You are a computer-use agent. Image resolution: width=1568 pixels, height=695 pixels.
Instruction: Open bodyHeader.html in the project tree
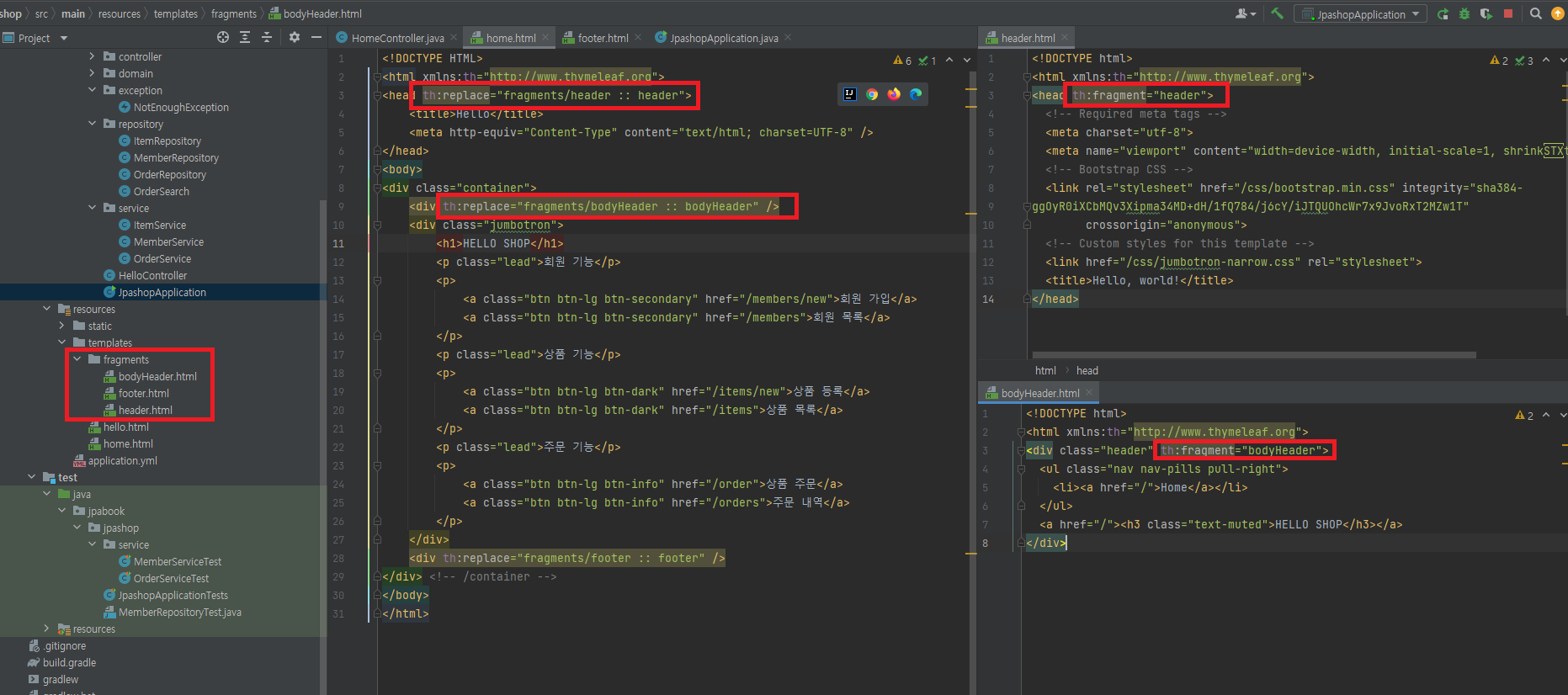(x=157, y=376)
